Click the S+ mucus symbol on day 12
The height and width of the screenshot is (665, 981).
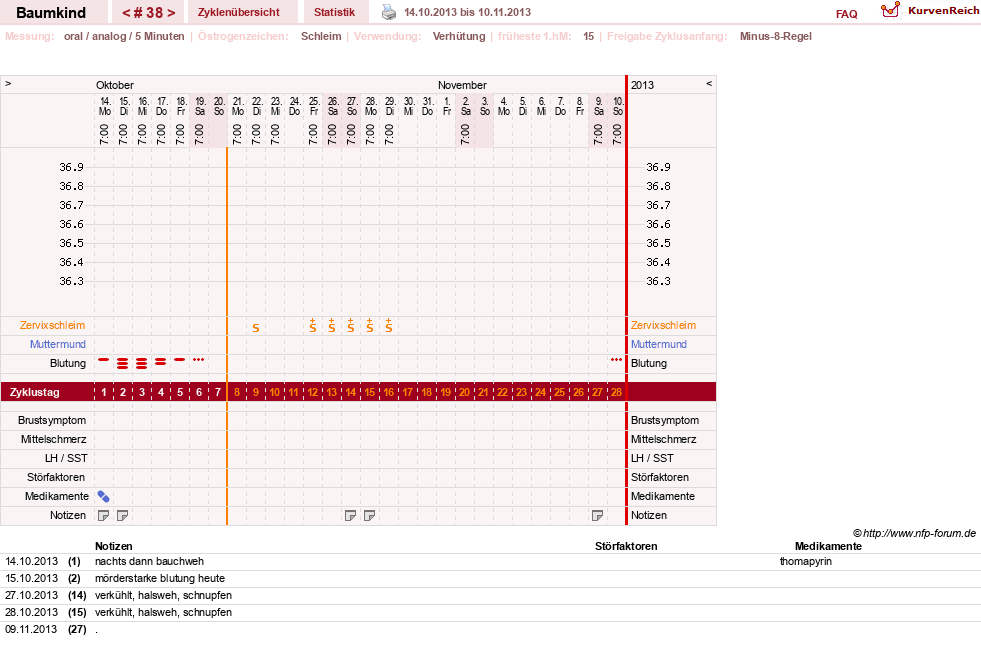click(313, 325)
